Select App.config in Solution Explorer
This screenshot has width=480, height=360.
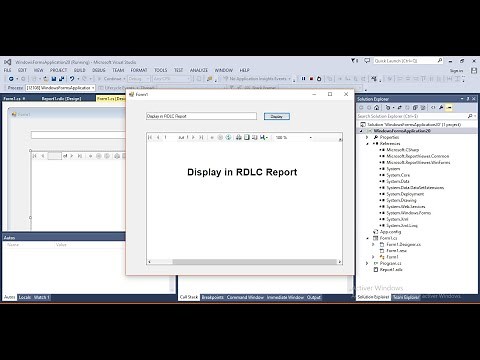tap(390, 232)
